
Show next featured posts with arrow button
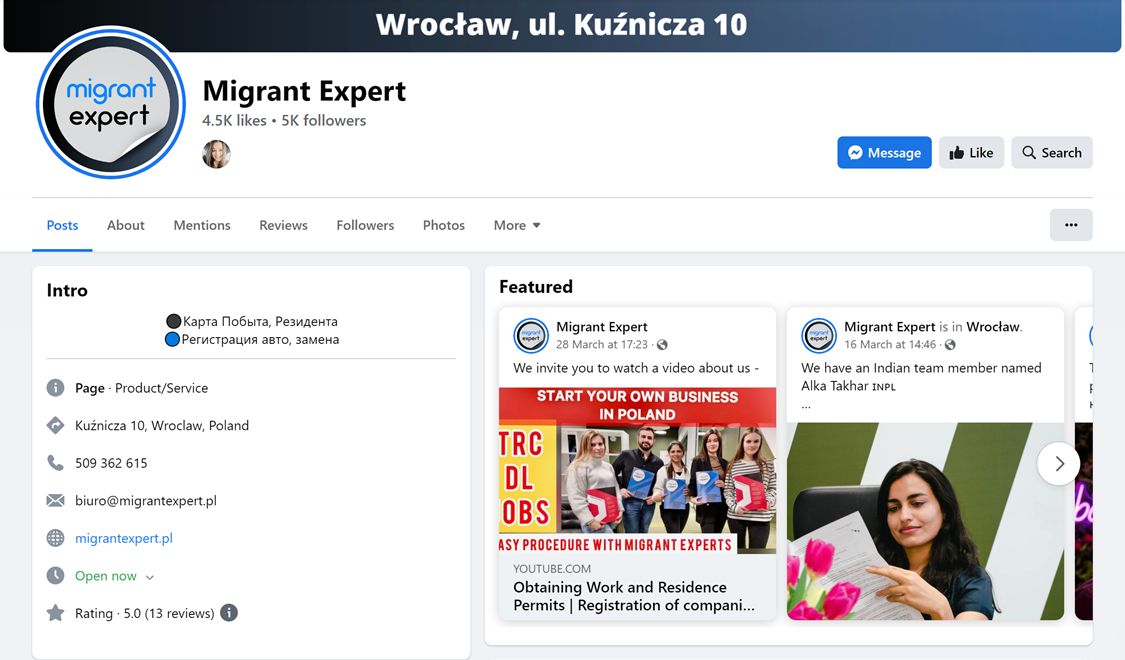click(x=1059, y=464)
